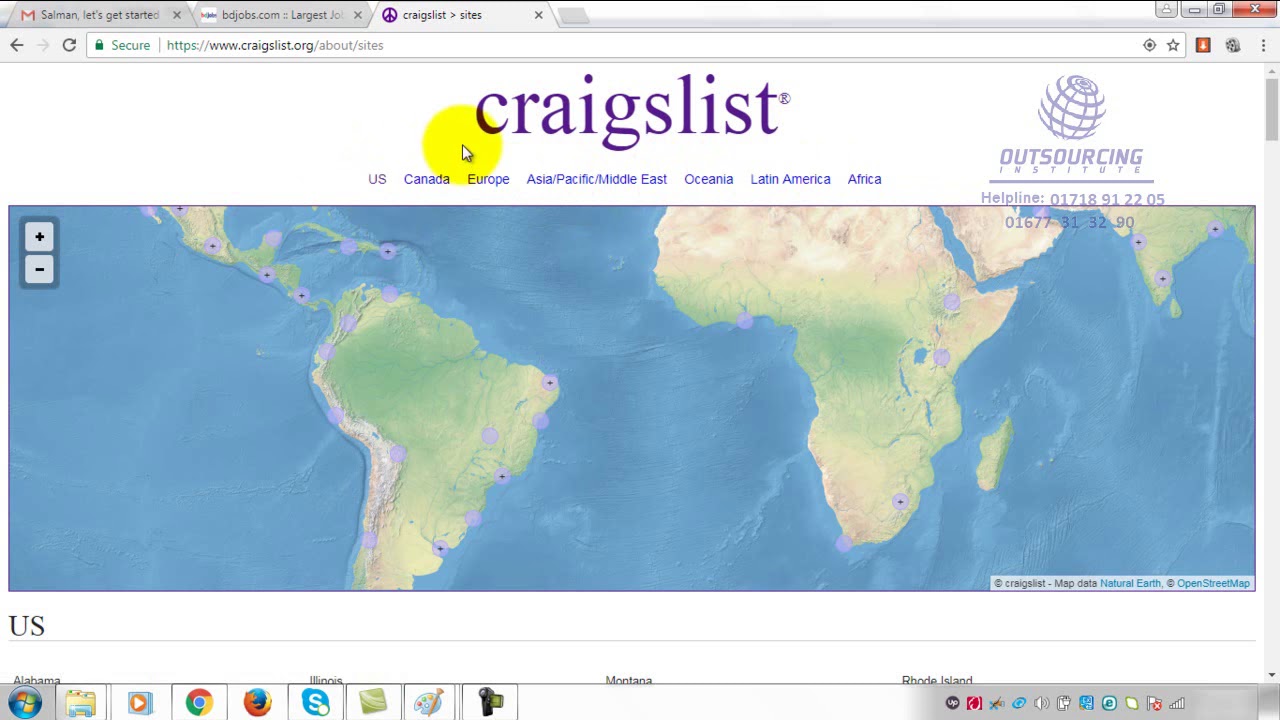Click the map marker near Kenya
Image resolution: width=1280 pixels, height=720 pixels.
click(x=942, y=357)
